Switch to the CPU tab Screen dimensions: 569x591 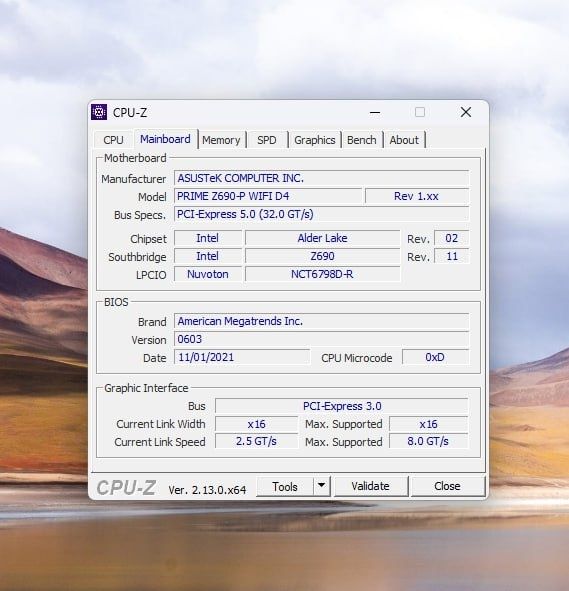(113, 140)
